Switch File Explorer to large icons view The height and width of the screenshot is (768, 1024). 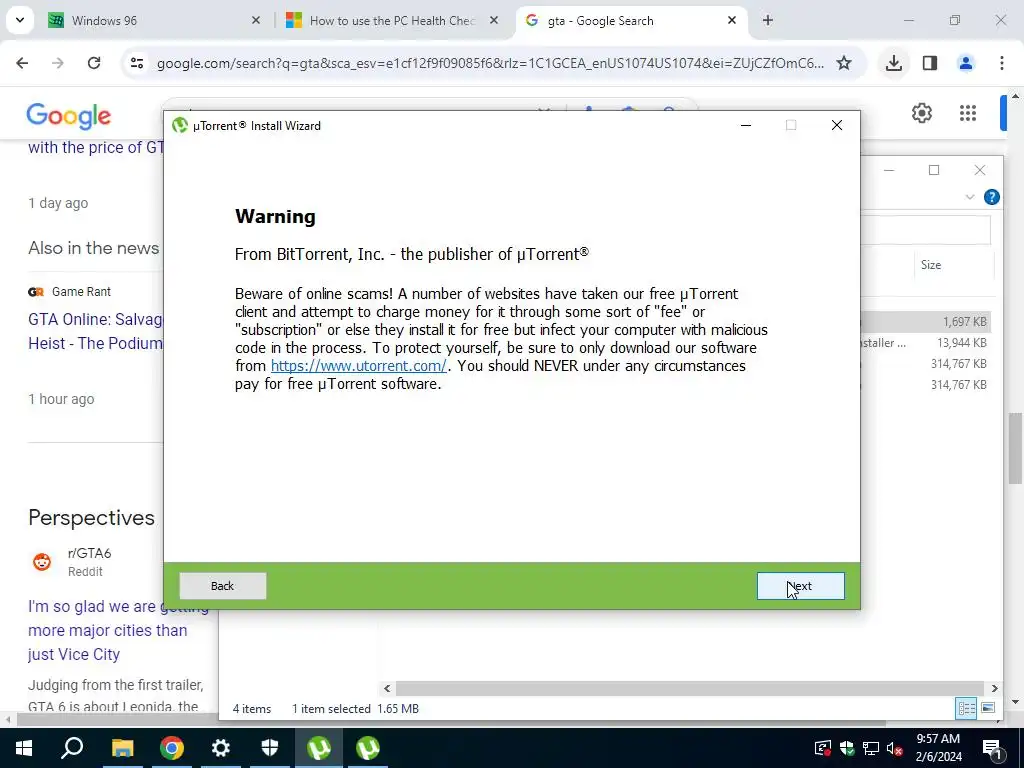988,708
